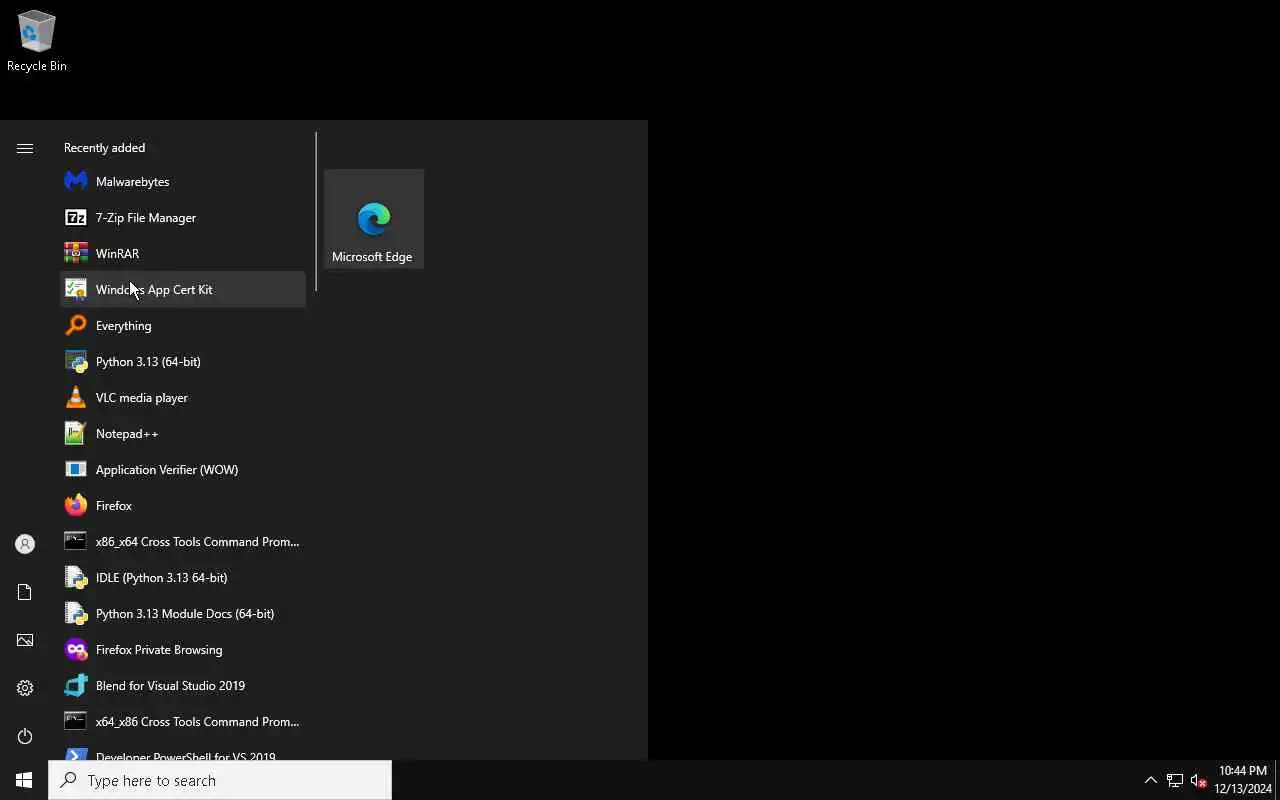
Task: Launch IDLE (Python 3.13 64-bit)
Action: click(183, 578)
